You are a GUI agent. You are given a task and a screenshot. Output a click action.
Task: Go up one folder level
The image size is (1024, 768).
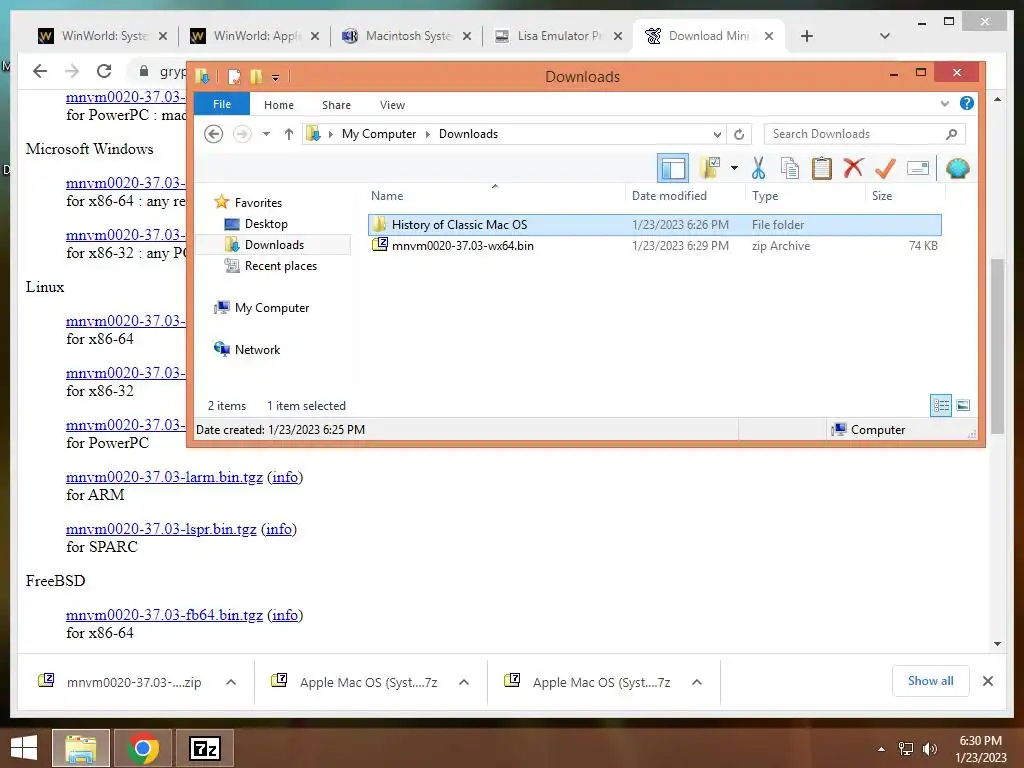[x=289, y=134]
